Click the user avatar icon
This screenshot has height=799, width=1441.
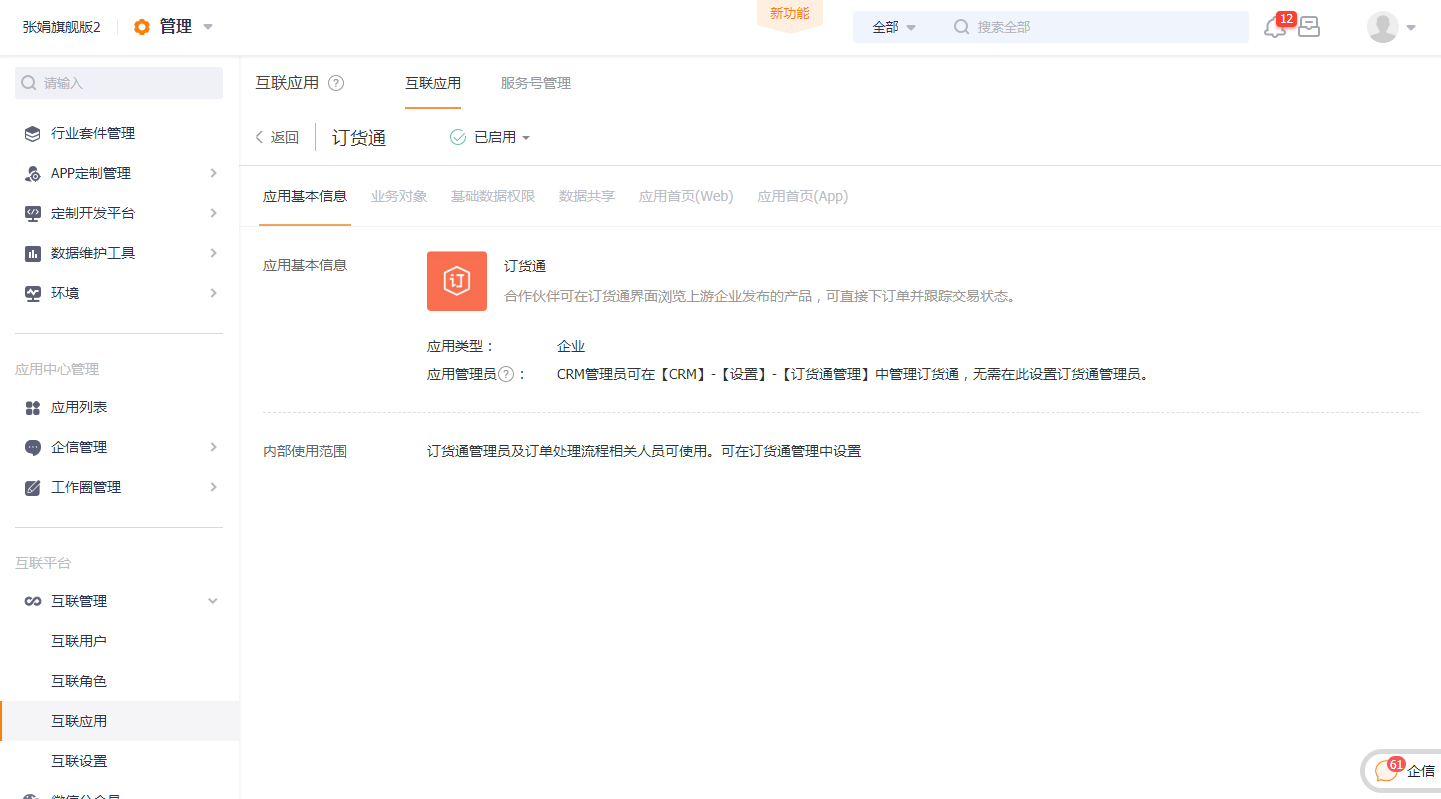point(1383,27)
